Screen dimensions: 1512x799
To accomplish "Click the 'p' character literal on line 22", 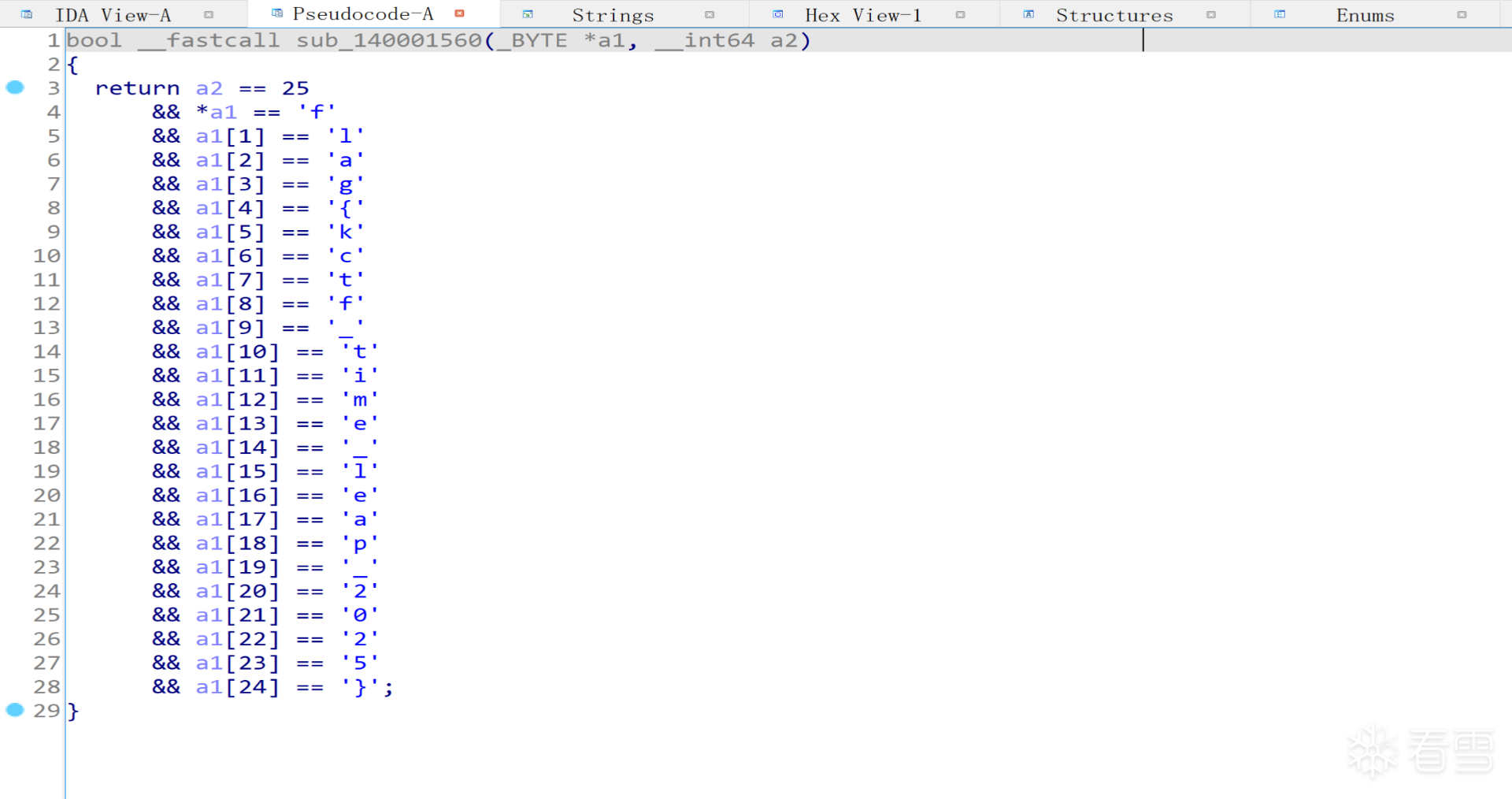I will click(360, 543).
